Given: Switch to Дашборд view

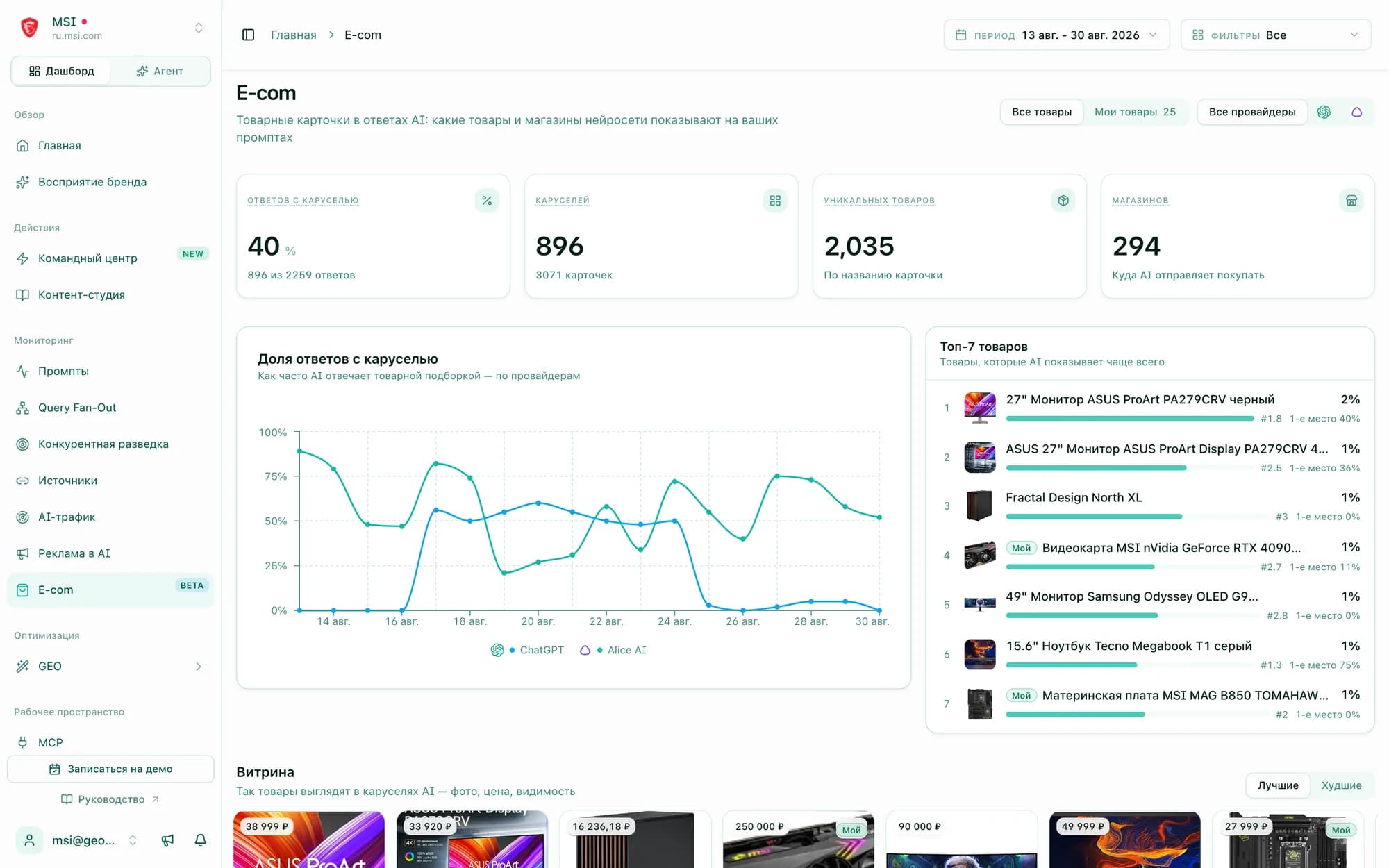Looking at the screenshot, I should point(61,71).
